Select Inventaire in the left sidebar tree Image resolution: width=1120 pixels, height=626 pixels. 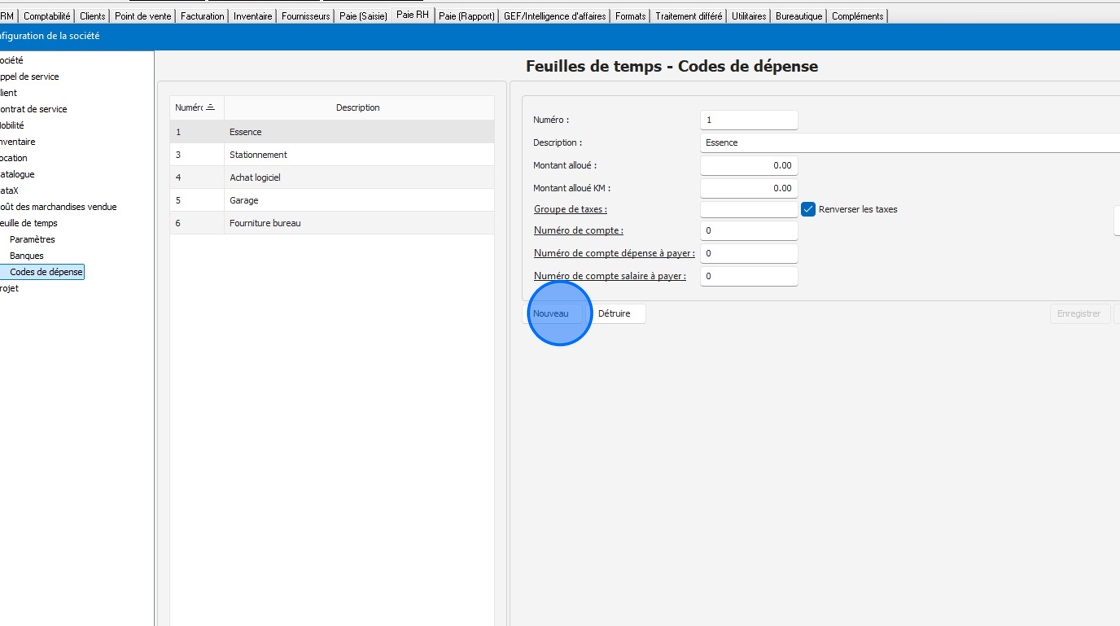coord(17,141)
